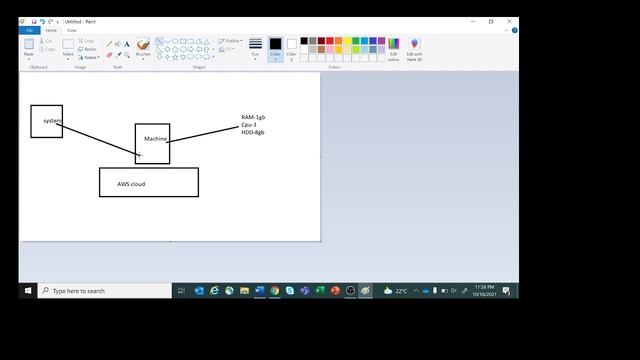Click the 'HDD-8gb' text on canvas
Viewport: 640px width, 360px height.
coord(253,132)
